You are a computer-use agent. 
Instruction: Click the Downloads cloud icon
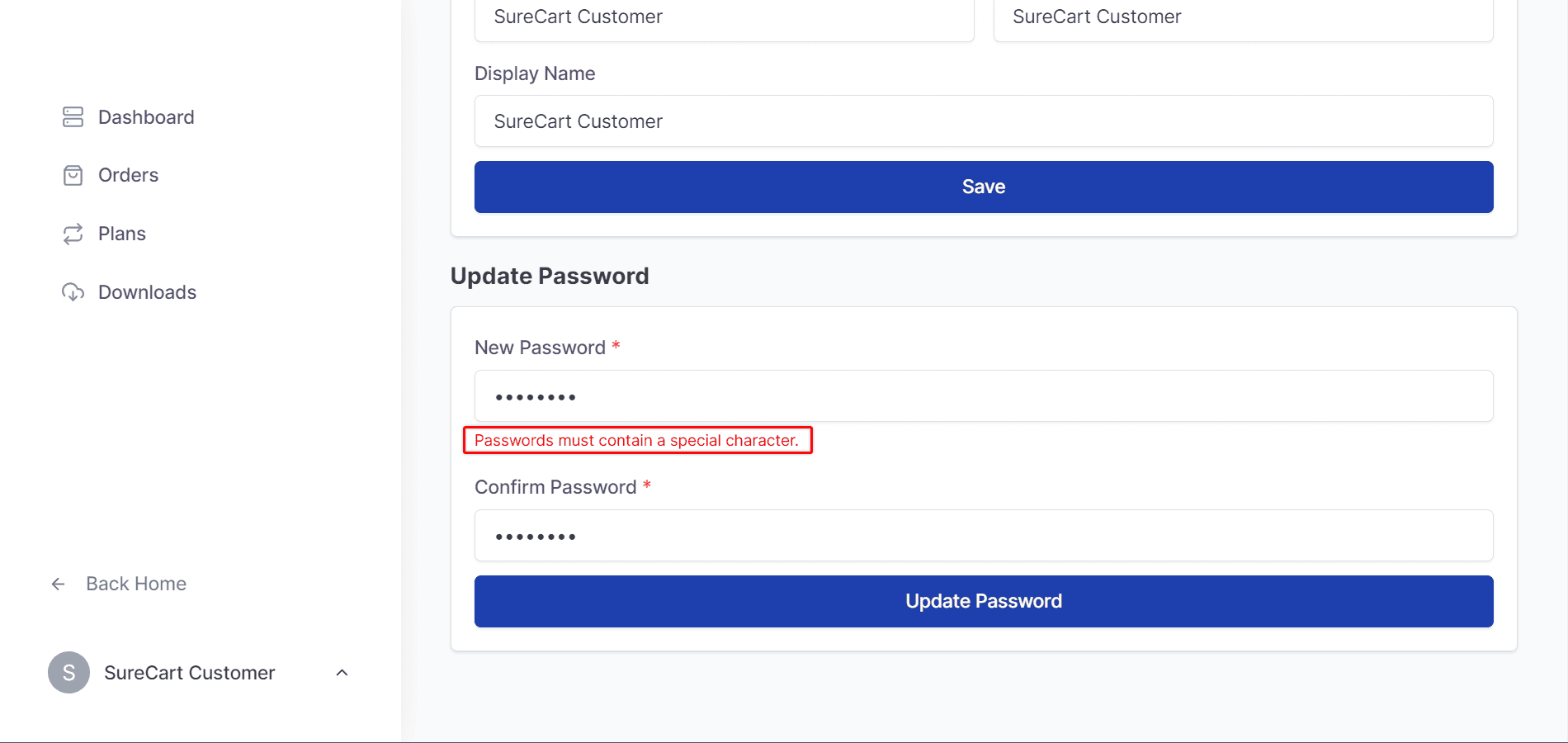pyautogui.click(x=73, y=291)
